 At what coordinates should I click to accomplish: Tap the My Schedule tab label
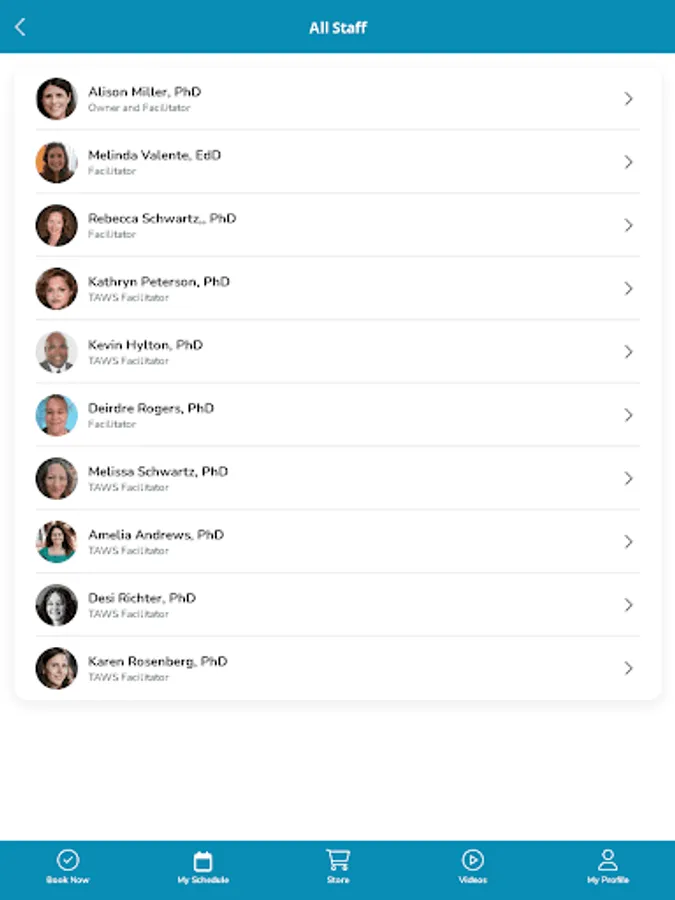203,880
